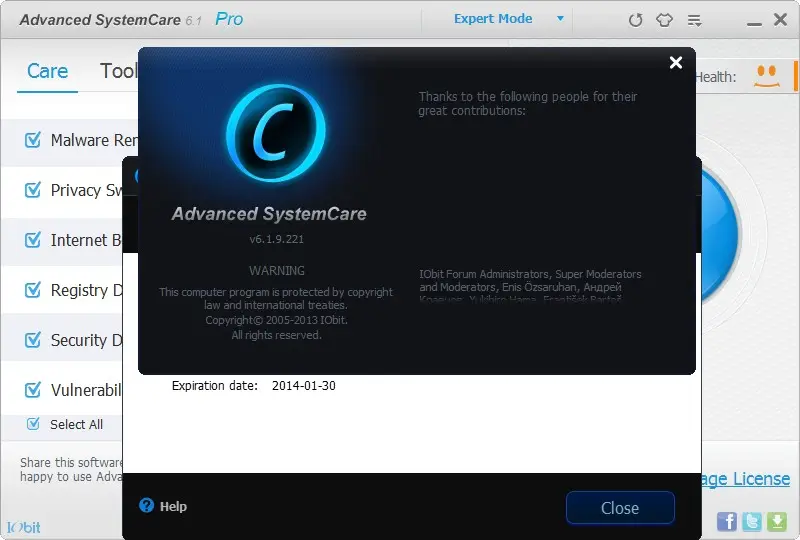The width and height of the screenshot is (800, 540).
Task: Uncheck the Privacy Sweep checkbox
Action: (x=33, y=190)
